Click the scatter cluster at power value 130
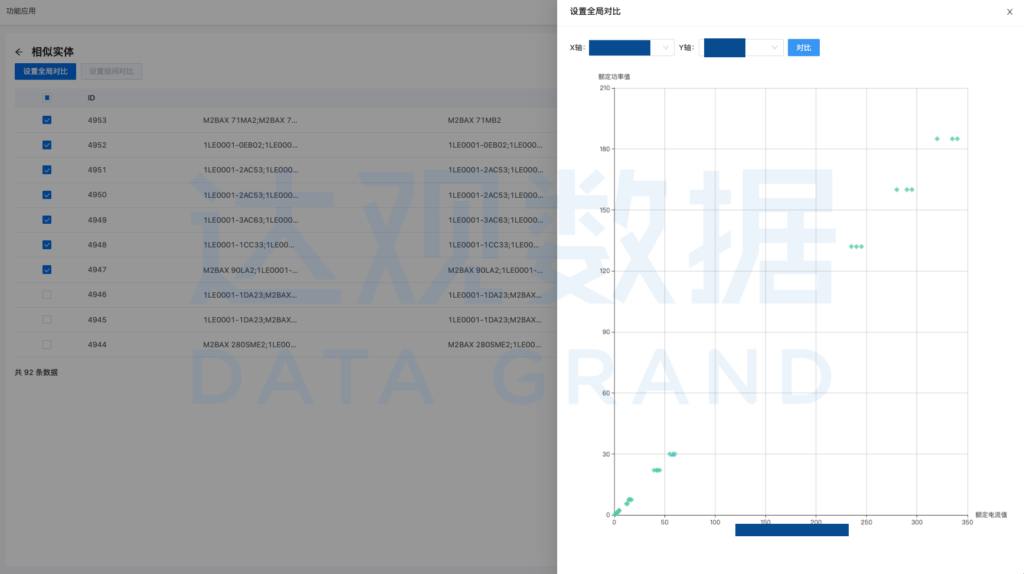The width and height of the screenshot is (1024, 574). (x=856, y=246)
